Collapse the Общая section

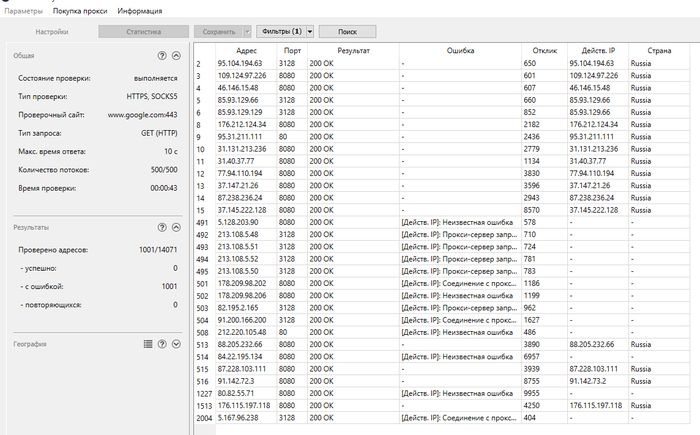click(x=176, y=56)
